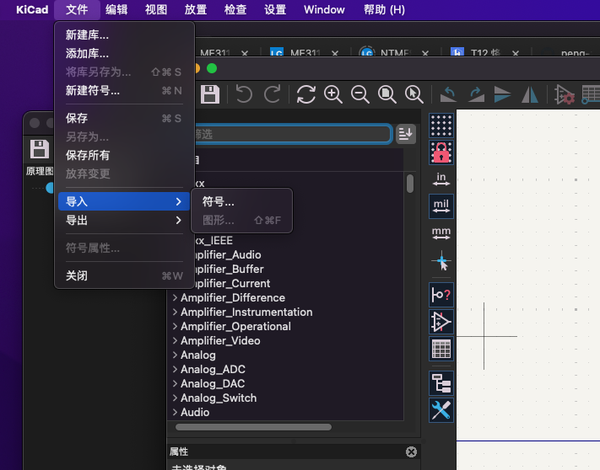
Task: Switch units to mils
Action: coord(441,206)
